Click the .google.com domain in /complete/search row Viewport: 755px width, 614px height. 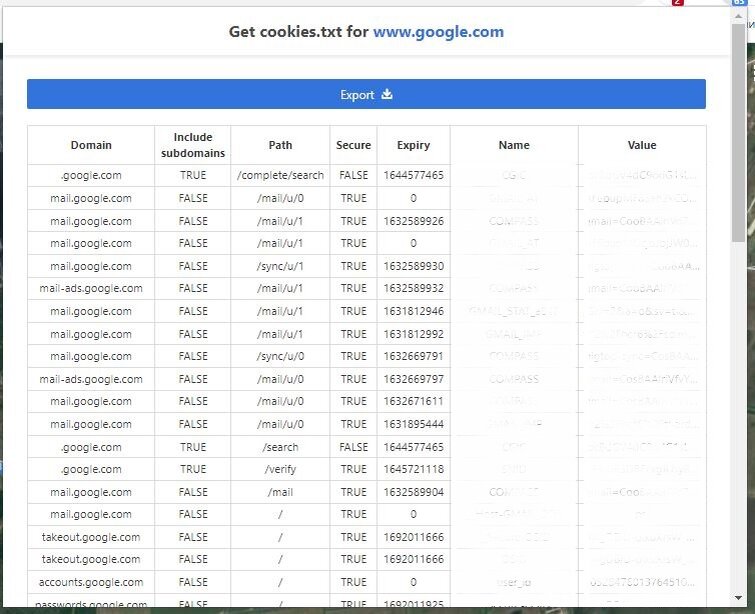91,175
